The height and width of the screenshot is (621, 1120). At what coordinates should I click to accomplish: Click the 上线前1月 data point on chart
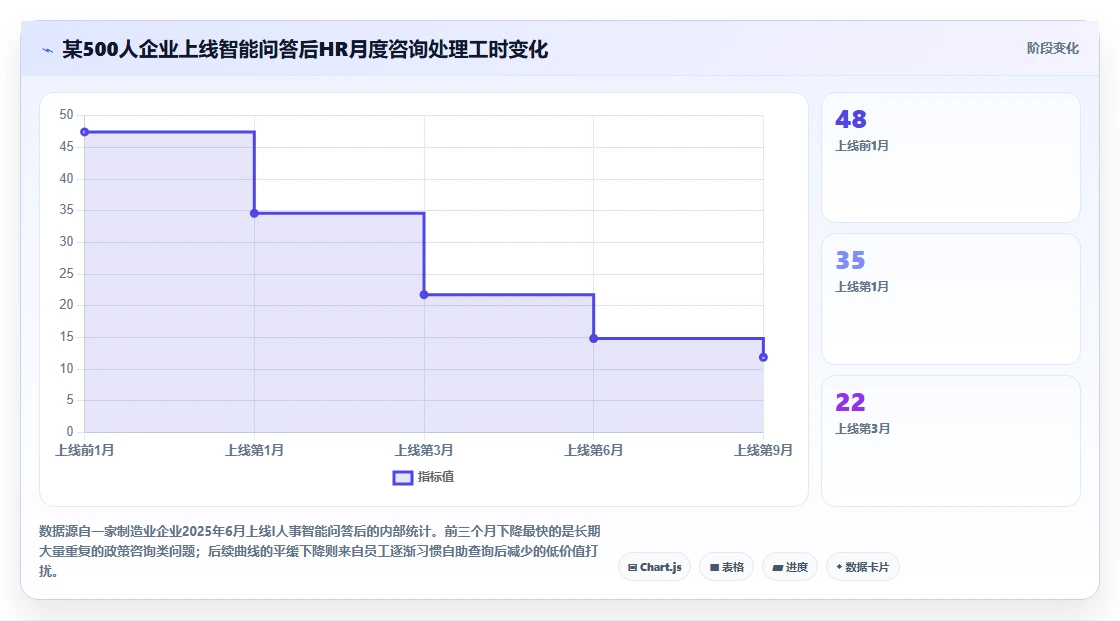85,132
